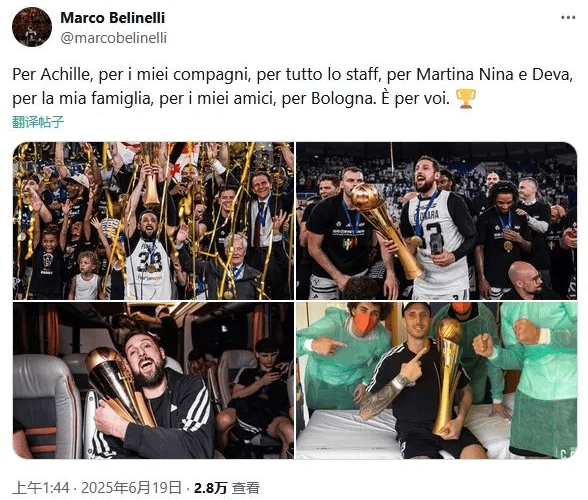Viewport: 588px width, 500px height.
Task: Click the trophy emoji in the post text
Action: 466,99
